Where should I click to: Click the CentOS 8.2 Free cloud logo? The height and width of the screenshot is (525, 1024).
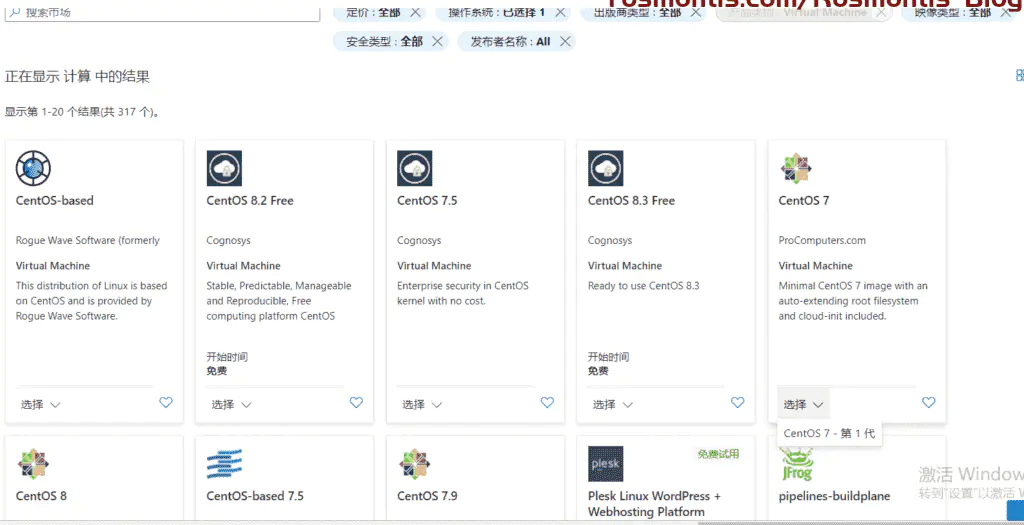224,168
